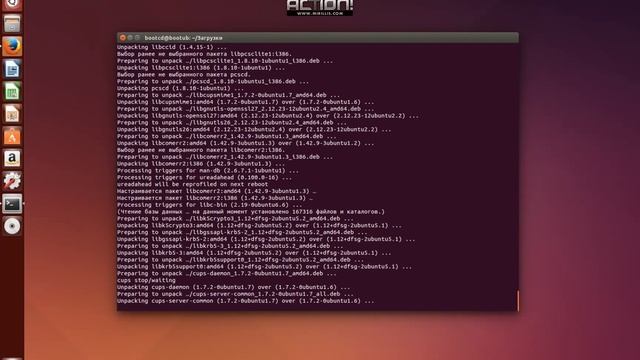Click the line "Unpacking libkrb5support0:amd64"

point(264,267)
